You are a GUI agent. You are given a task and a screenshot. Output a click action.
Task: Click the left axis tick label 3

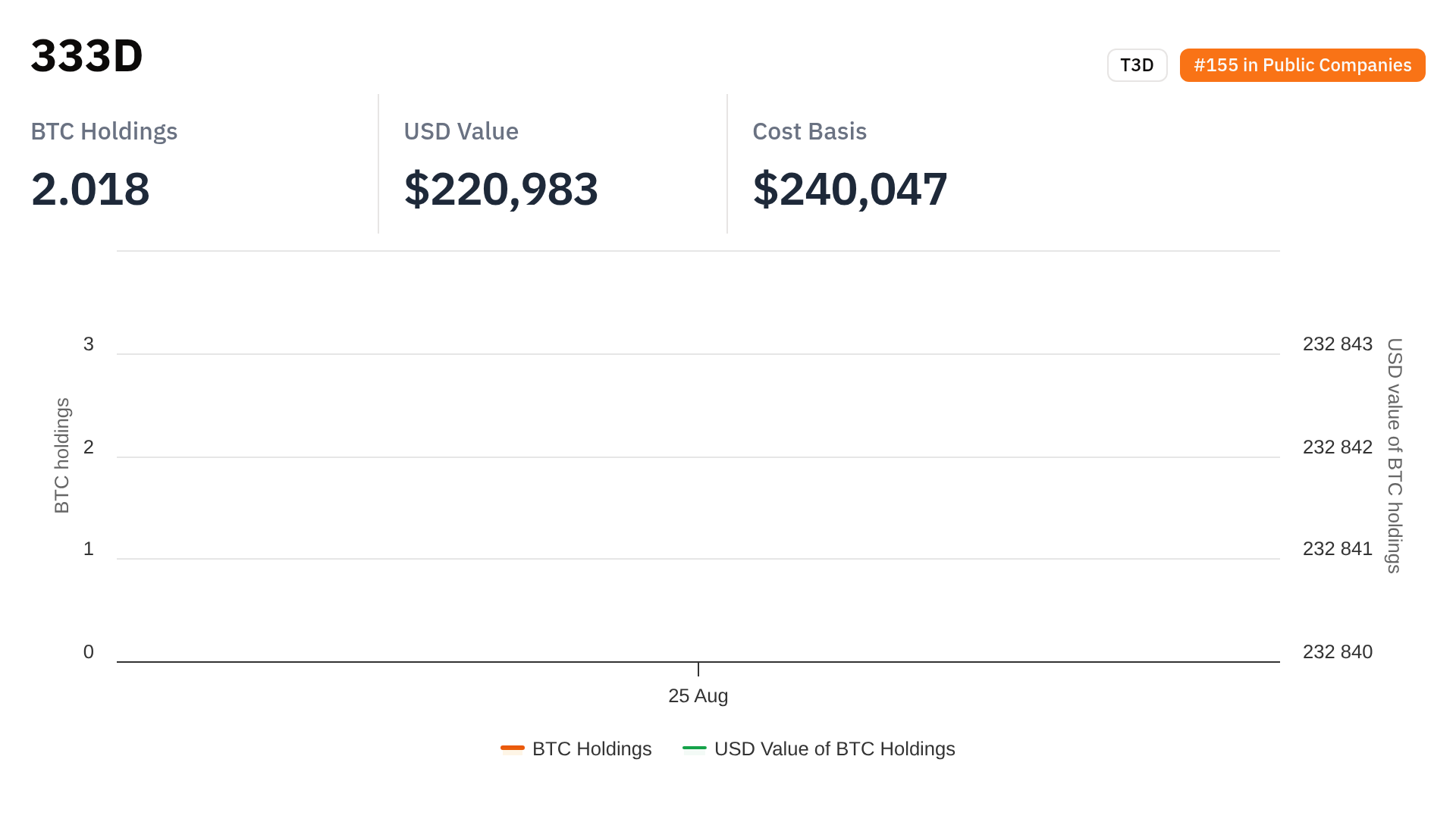click(89, 344)
